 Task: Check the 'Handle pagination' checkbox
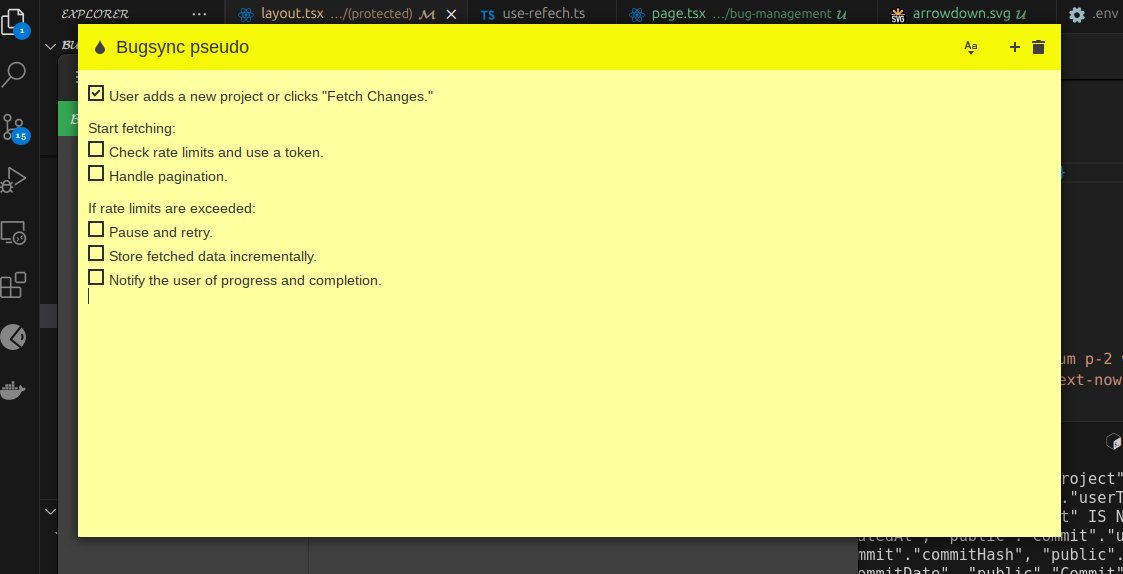96,173
